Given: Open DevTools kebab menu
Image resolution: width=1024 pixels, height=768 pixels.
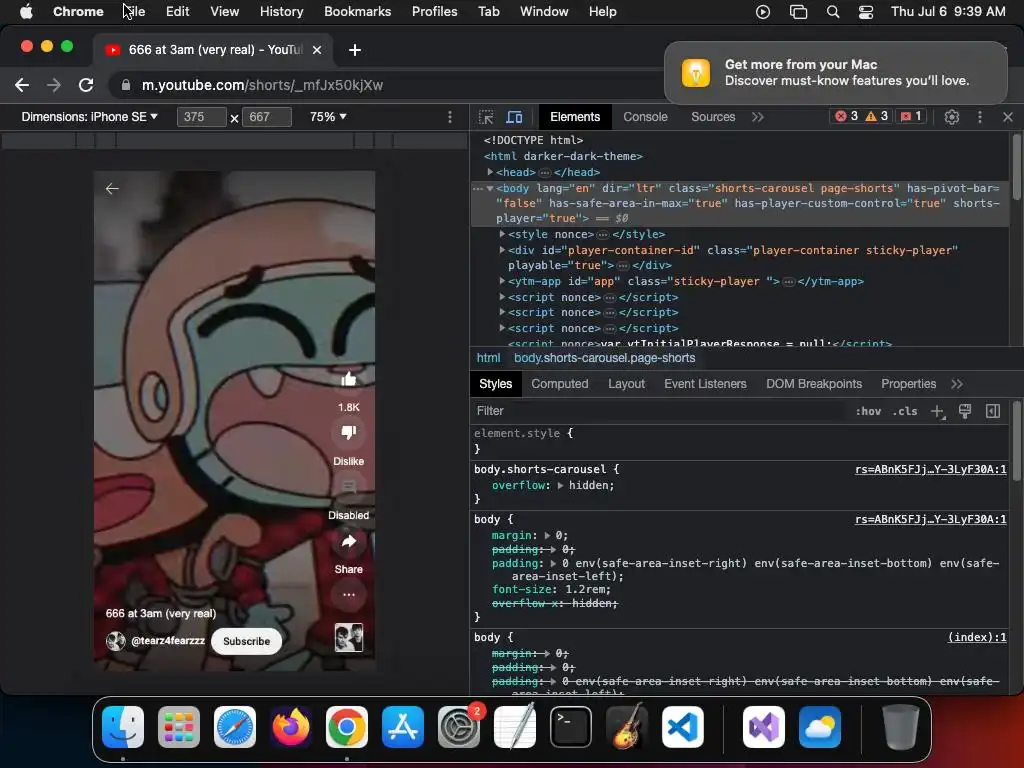Looking at the screenshot, I should pyautogui.click(x=980, y=117).
